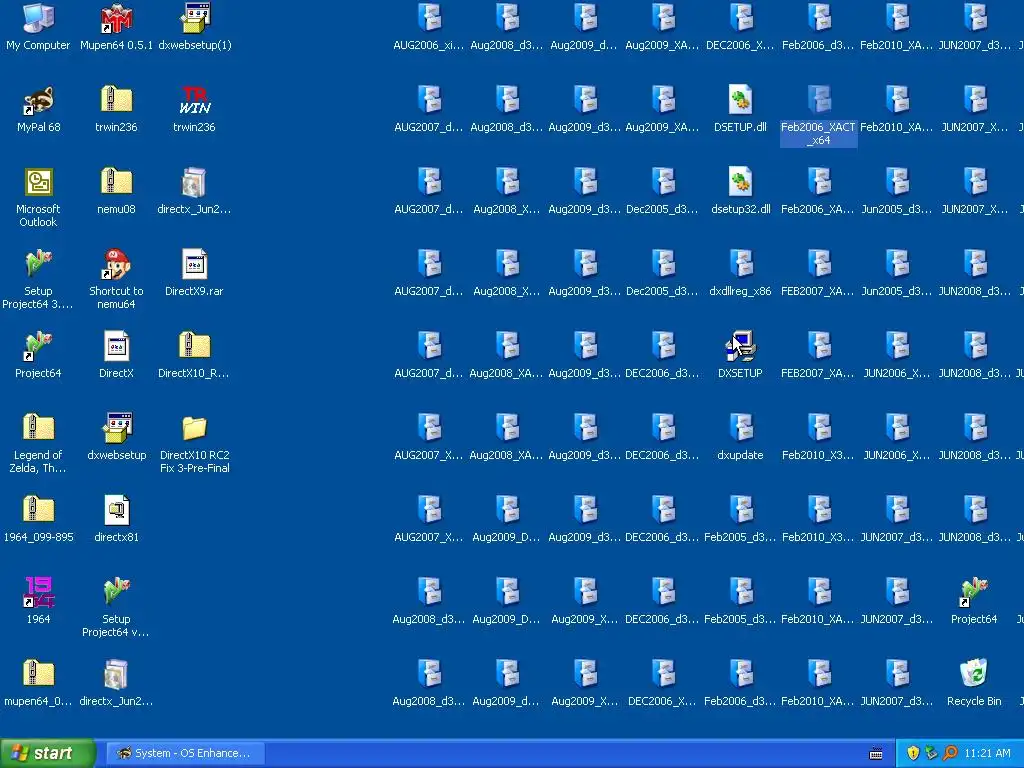Click the 11:21 AM taskbar clock

pyautogui.click(x=987, y=754)
